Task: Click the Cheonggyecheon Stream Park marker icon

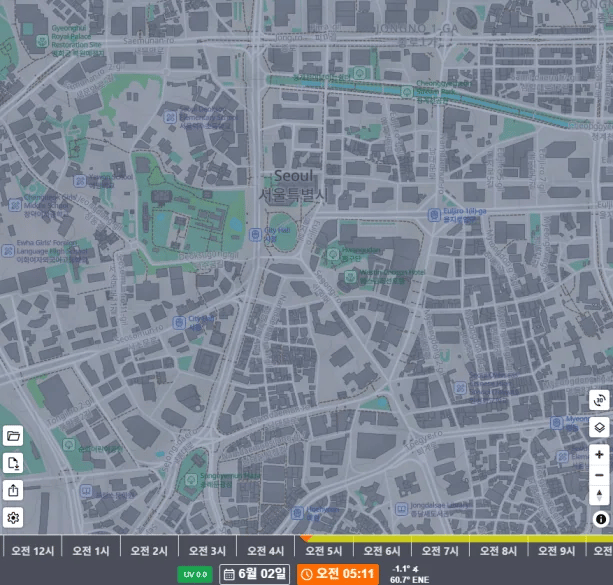Action: [x=407, y=92]
